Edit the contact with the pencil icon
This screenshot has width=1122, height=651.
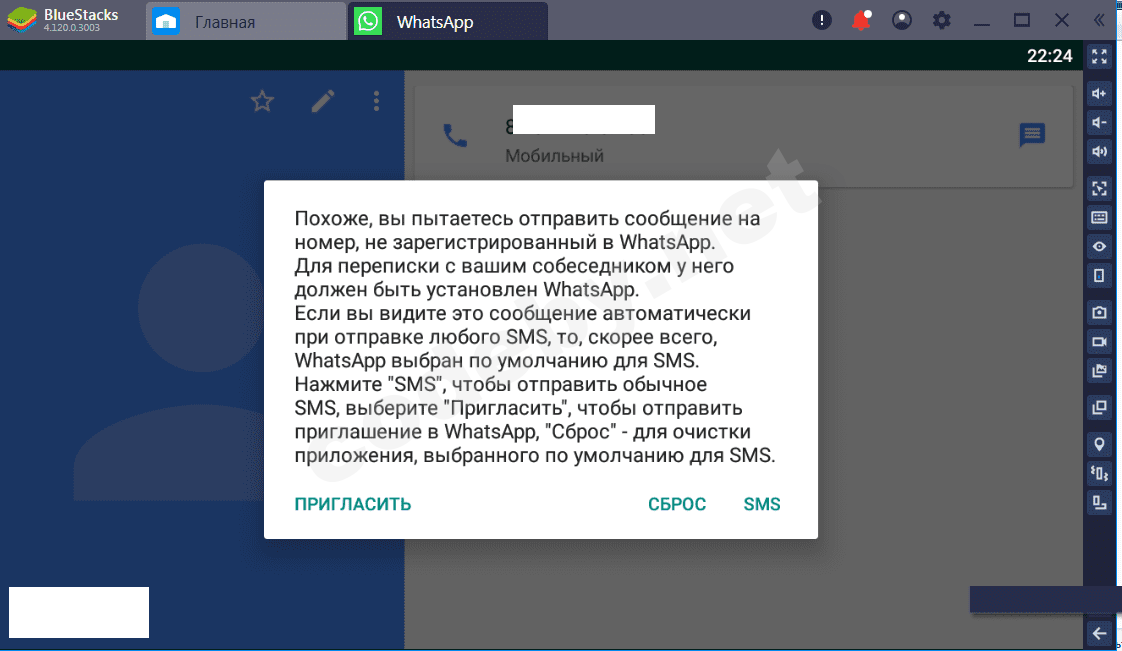coord(323,101)
